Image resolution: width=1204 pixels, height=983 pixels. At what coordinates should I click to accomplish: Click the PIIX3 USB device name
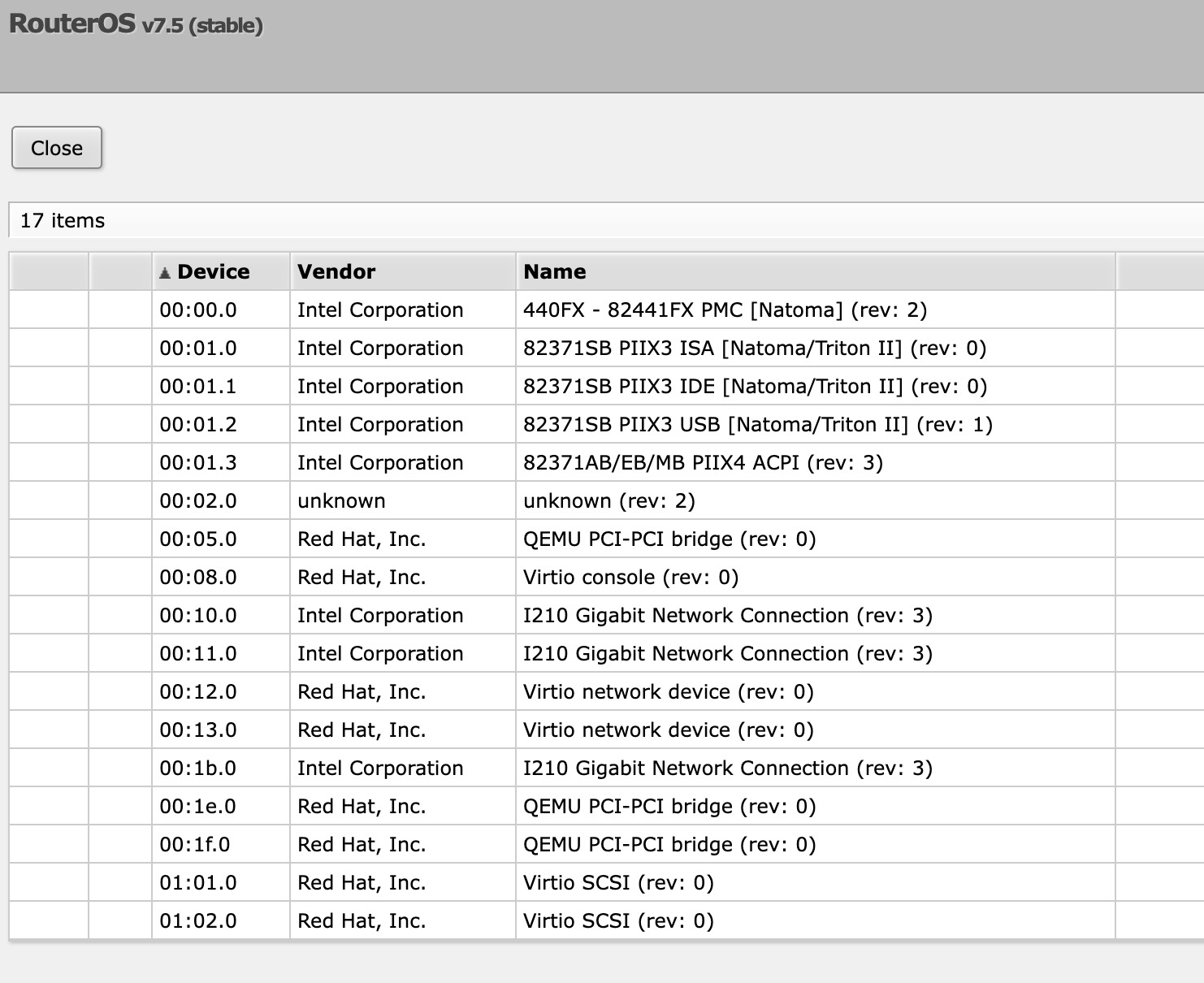pyautogui.click(x=757, y=424)
